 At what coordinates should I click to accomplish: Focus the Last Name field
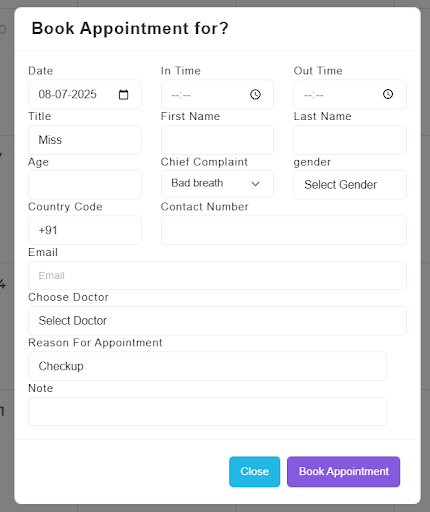click(x=350, y=140)
